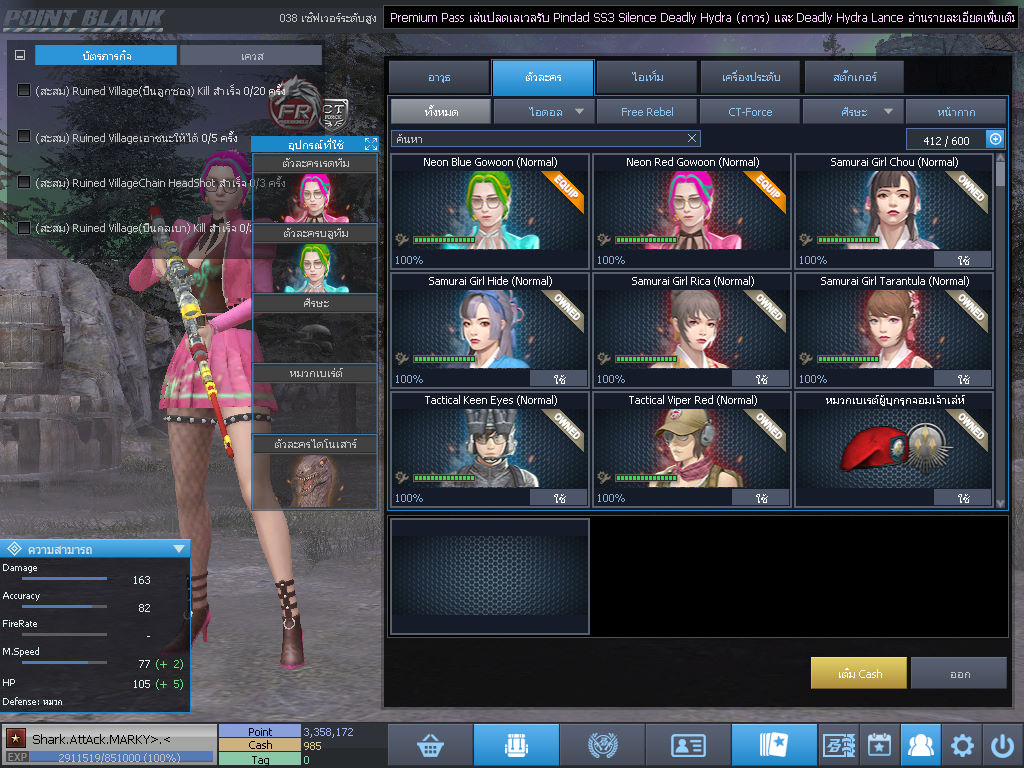Viewport: 1024px width, 768px height.
Task: Open the บัตรภารกิจ tab
Action: (x=106, y=56)
